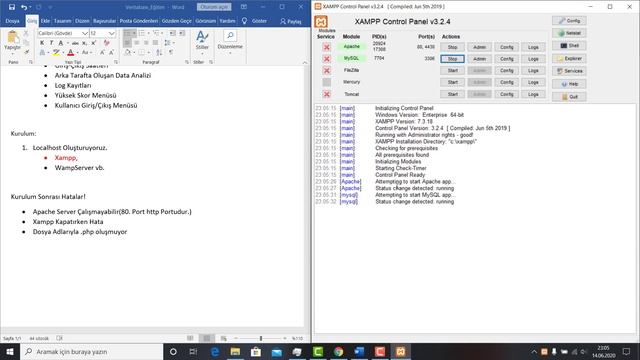Click the Paylaş share button in Word

[291, 21]
